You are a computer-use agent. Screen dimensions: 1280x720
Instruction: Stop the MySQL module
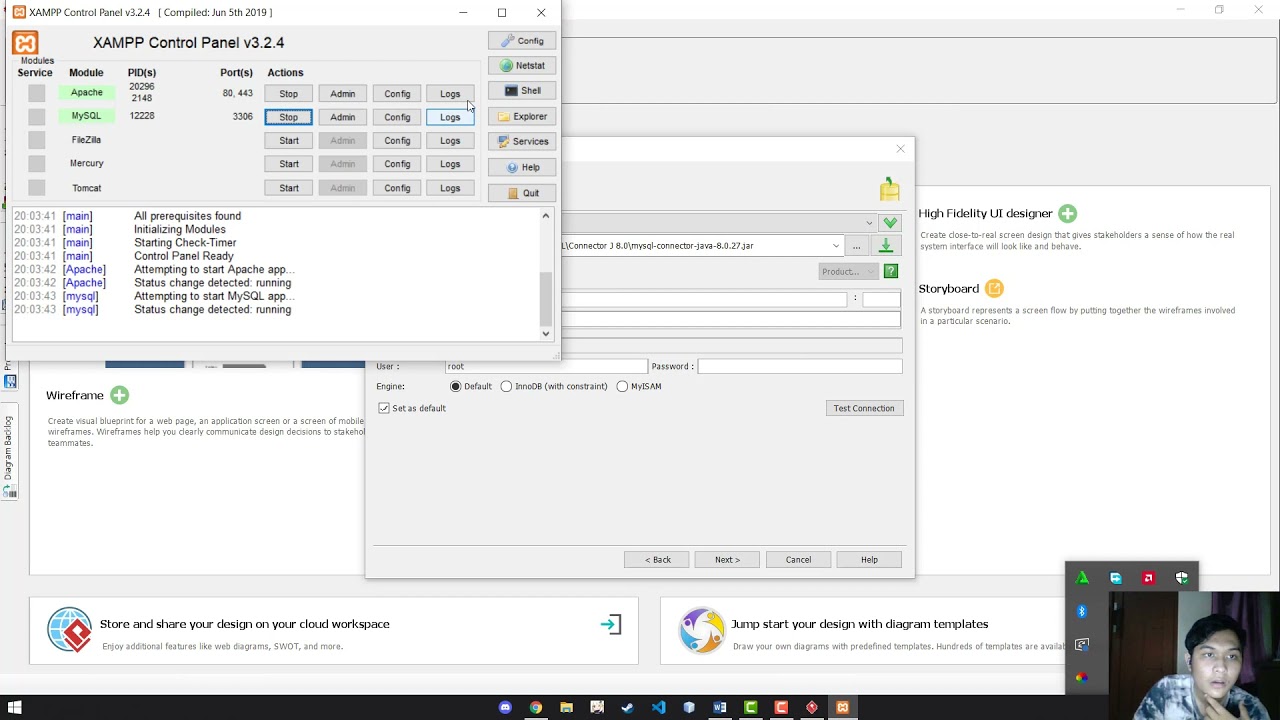click(x=289, y=117)
